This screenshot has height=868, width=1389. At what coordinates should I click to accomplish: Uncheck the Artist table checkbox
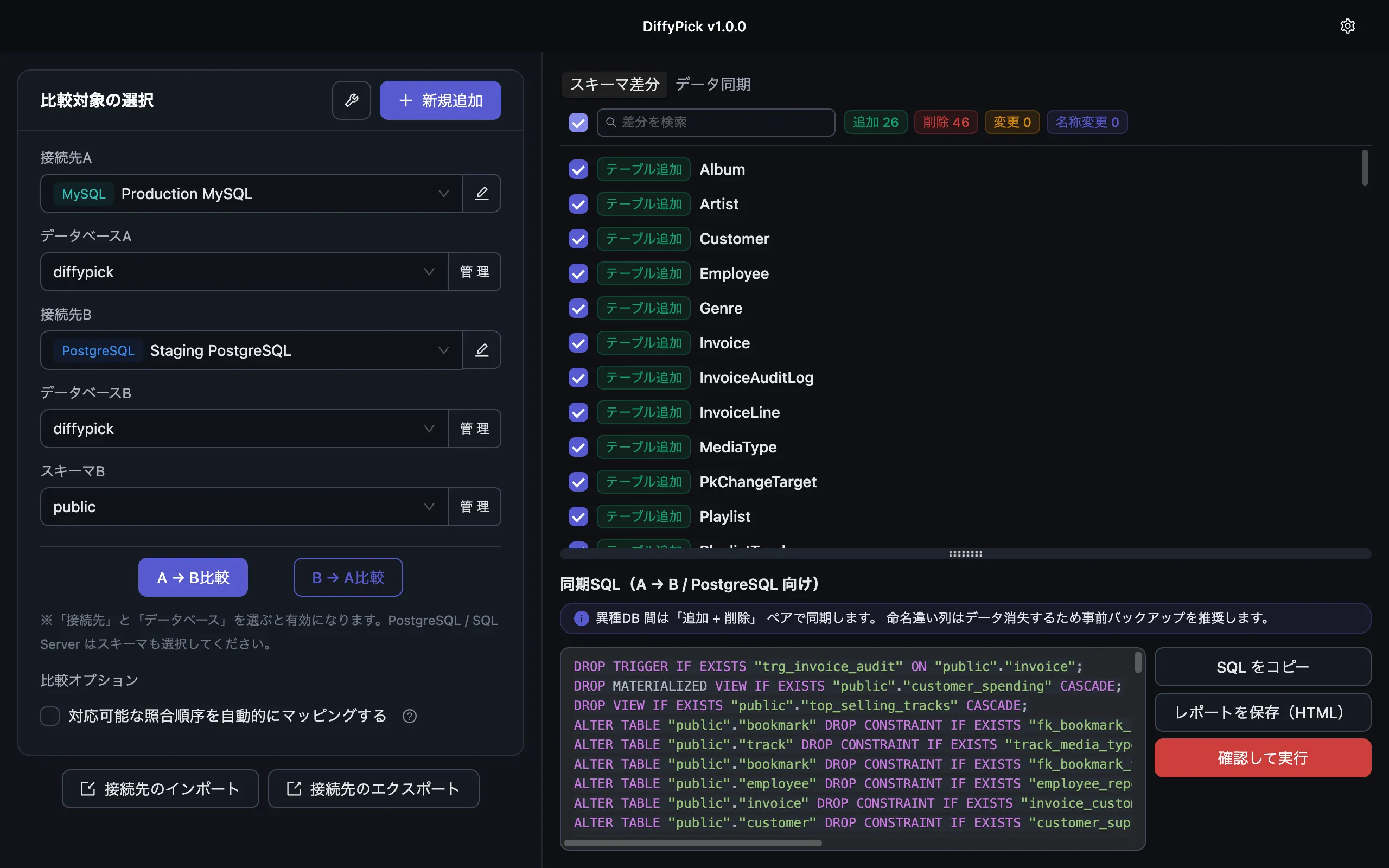[x=578, y=205]
